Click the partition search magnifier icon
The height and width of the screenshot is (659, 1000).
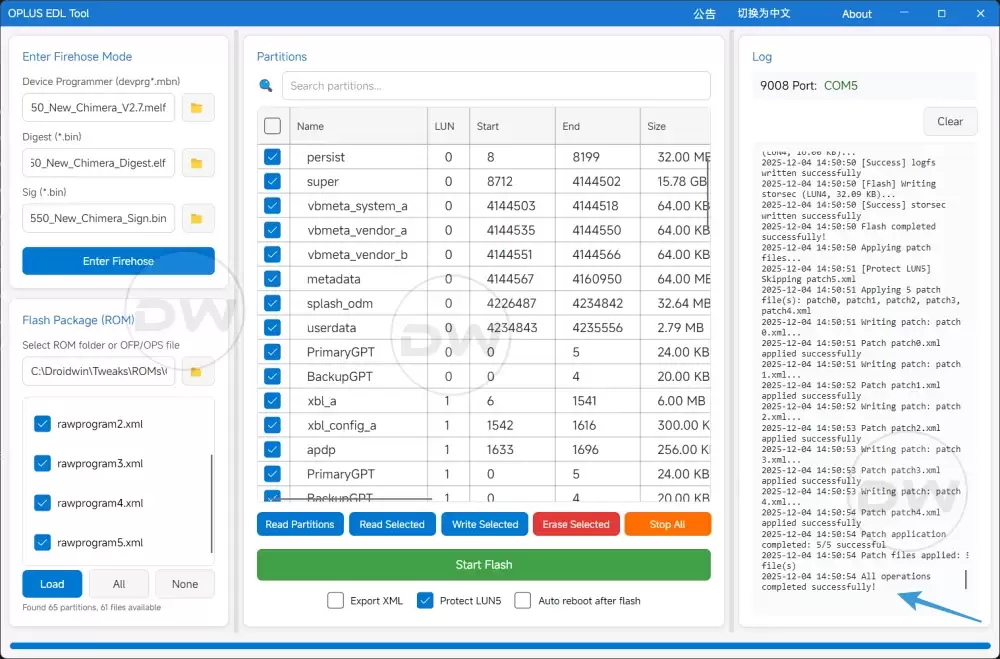pyautogui.click(x=264, y=85)
